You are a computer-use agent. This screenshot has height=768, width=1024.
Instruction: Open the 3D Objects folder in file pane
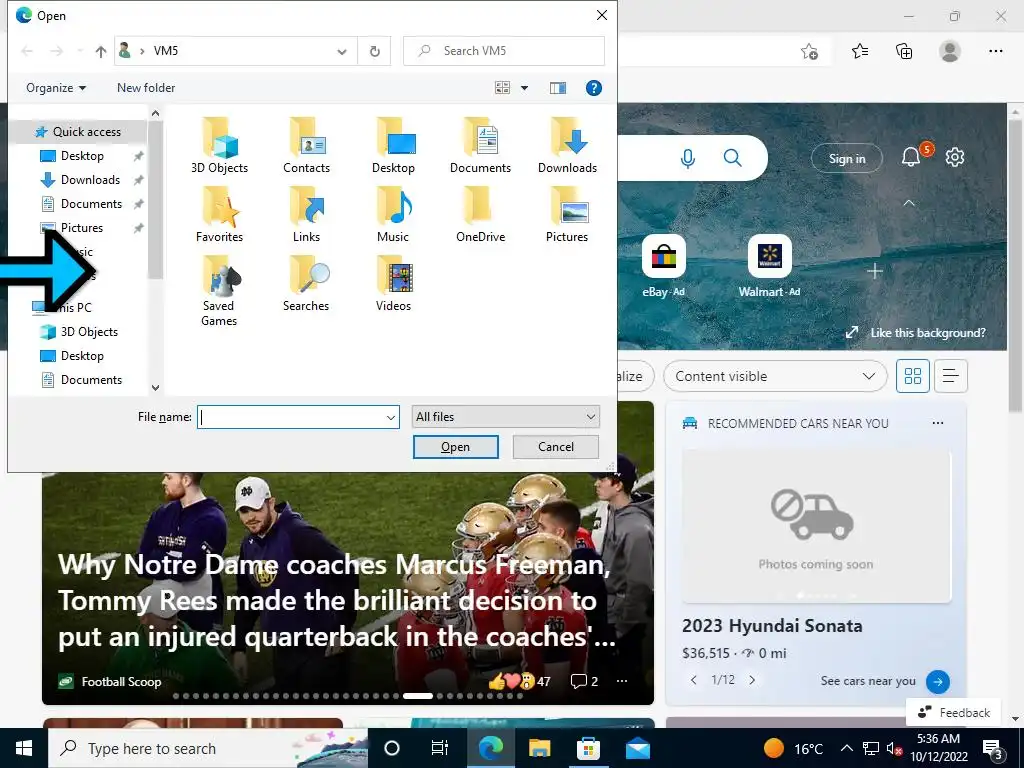(219, 146)
